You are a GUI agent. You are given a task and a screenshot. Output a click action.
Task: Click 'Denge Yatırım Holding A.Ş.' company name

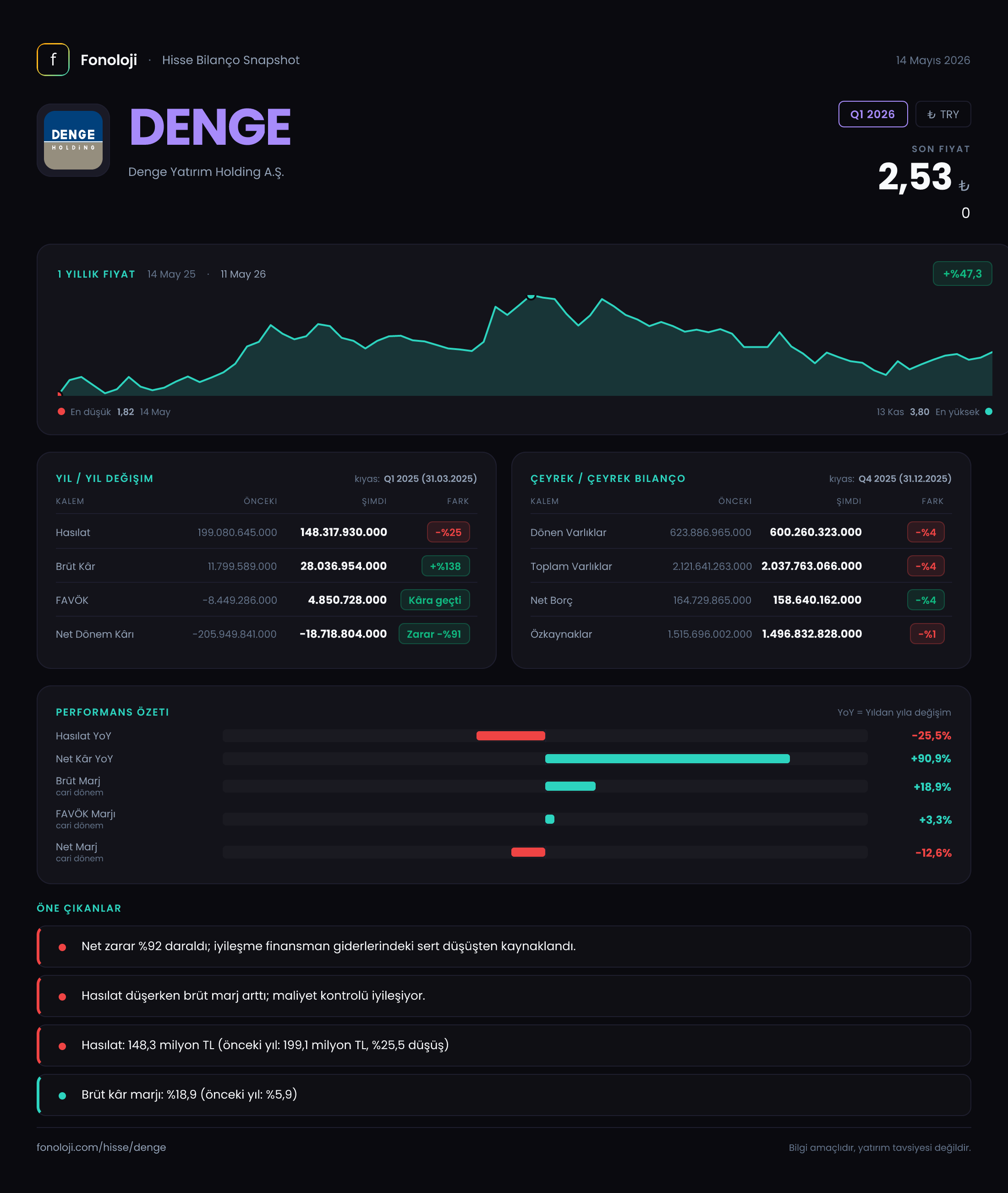(x=206, y=171)
